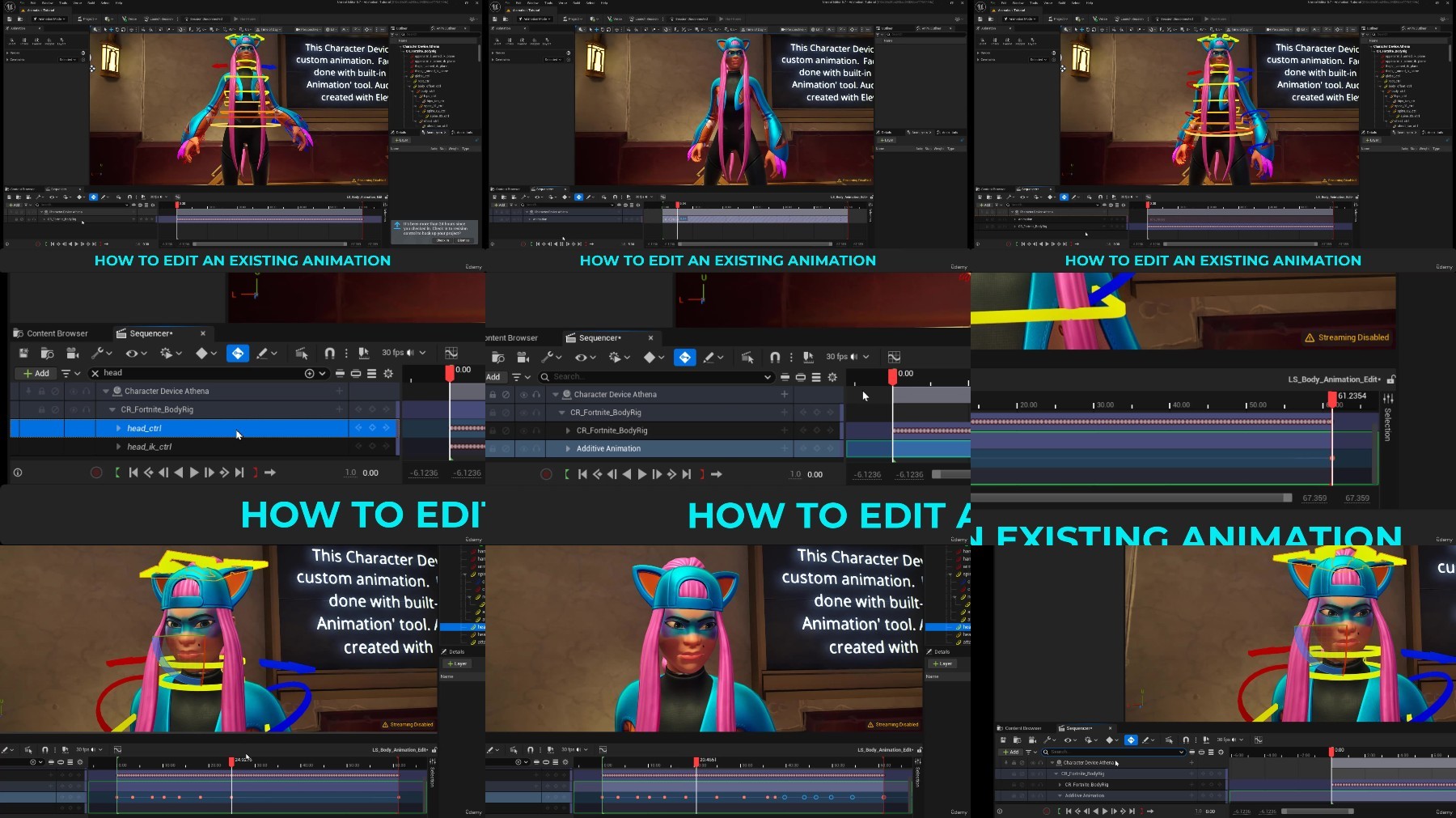Open 30 fps dropdown in head-filtered Sequencer
Viewport: 1456px width, 818px height.
click(x=404, y=353)
